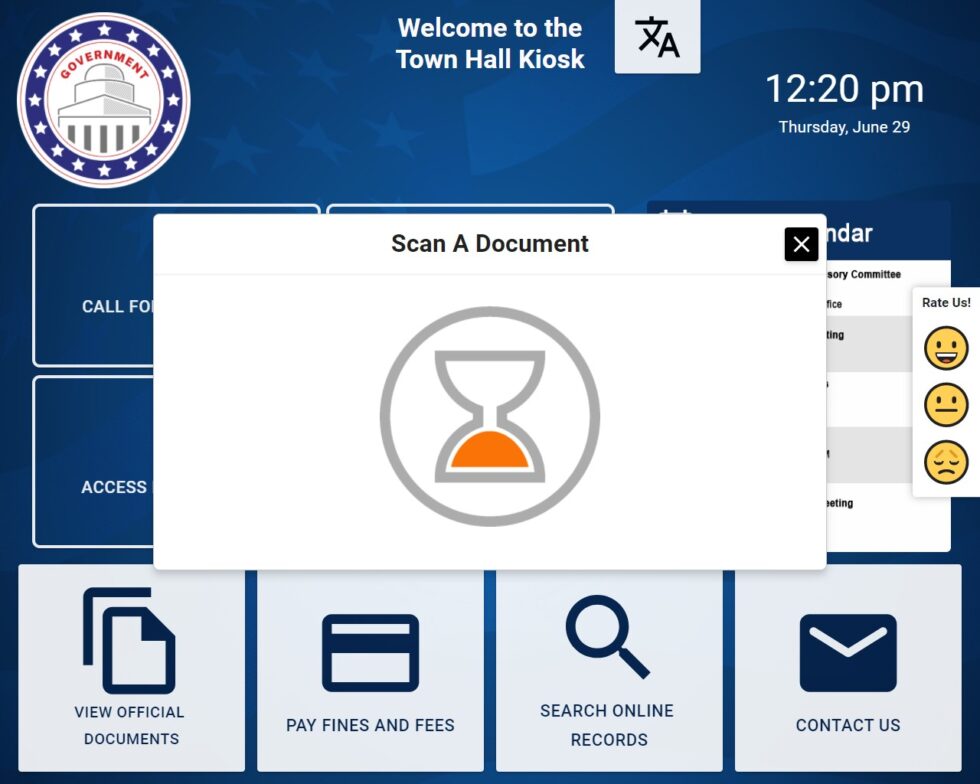The width and height of the screenshot is (980, 784).
Task: Open the language translation icon
Action: [x=657, y=37]
